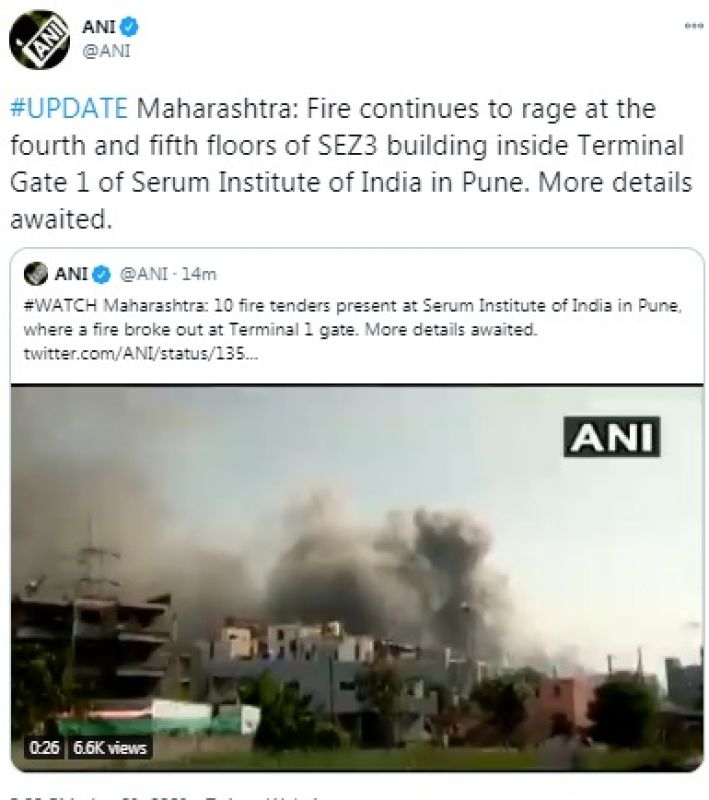Click the quoted tweet's verified badge
The width and height of the screenshot is (709, 800).
[x=102, y=274]
